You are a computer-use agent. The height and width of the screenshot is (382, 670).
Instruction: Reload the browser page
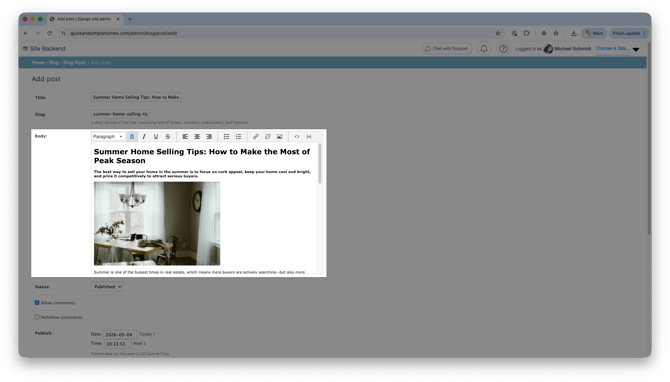[50, 33]
